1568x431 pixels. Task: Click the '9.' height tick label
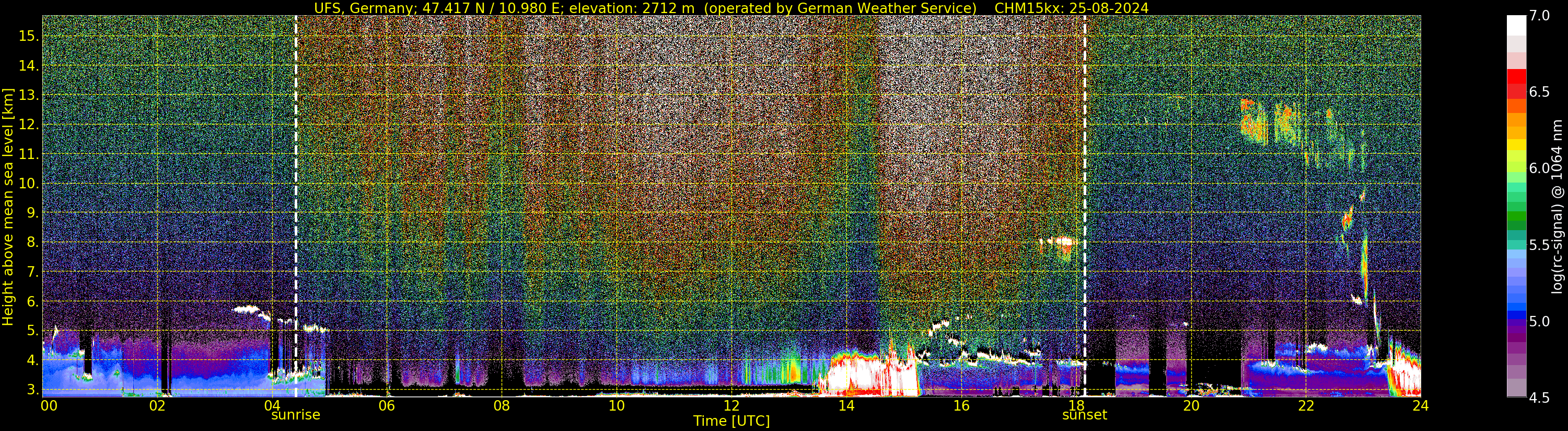[x=32, y=212]
